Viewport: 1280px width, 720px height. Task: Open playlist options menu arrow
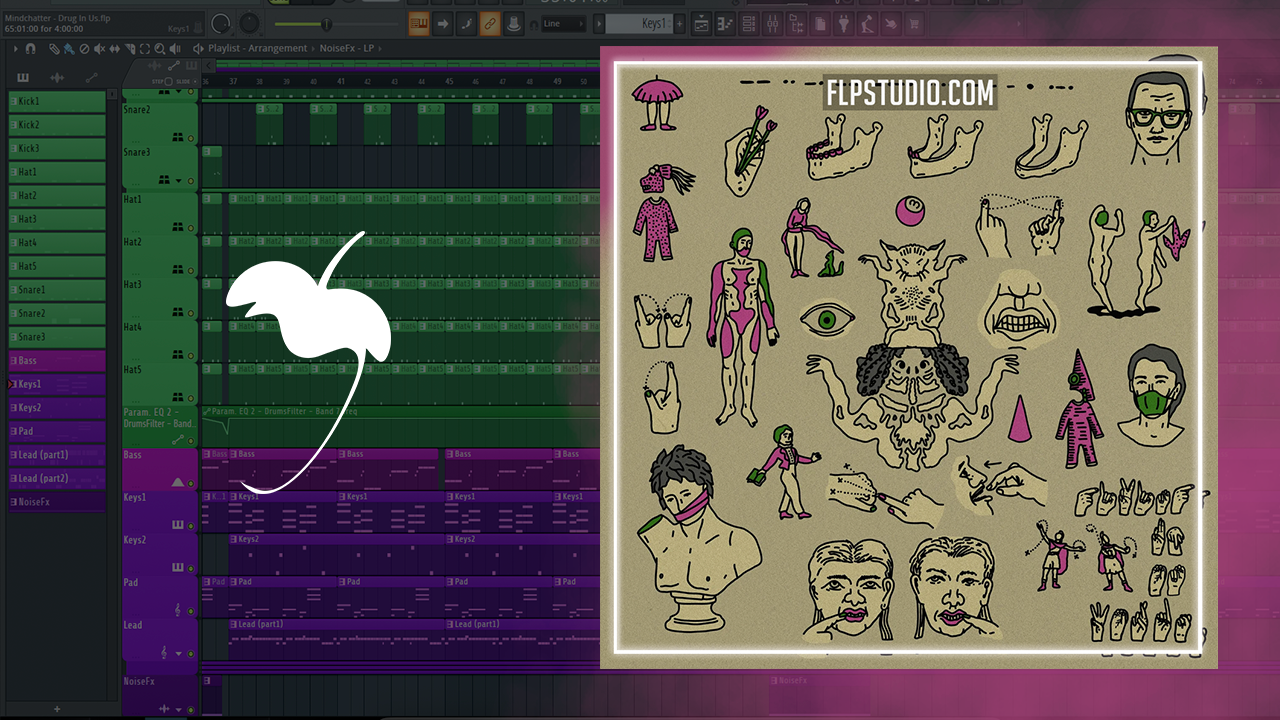pos(15,48)
